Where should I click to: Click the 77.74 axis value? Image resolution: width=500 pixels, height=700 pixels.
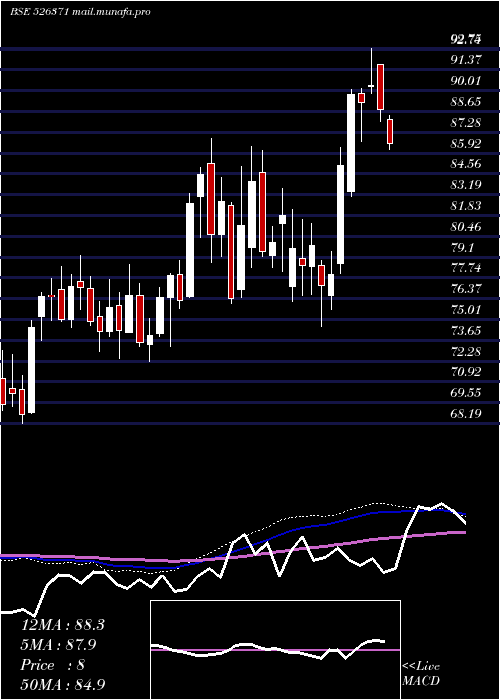coord(466,268)
